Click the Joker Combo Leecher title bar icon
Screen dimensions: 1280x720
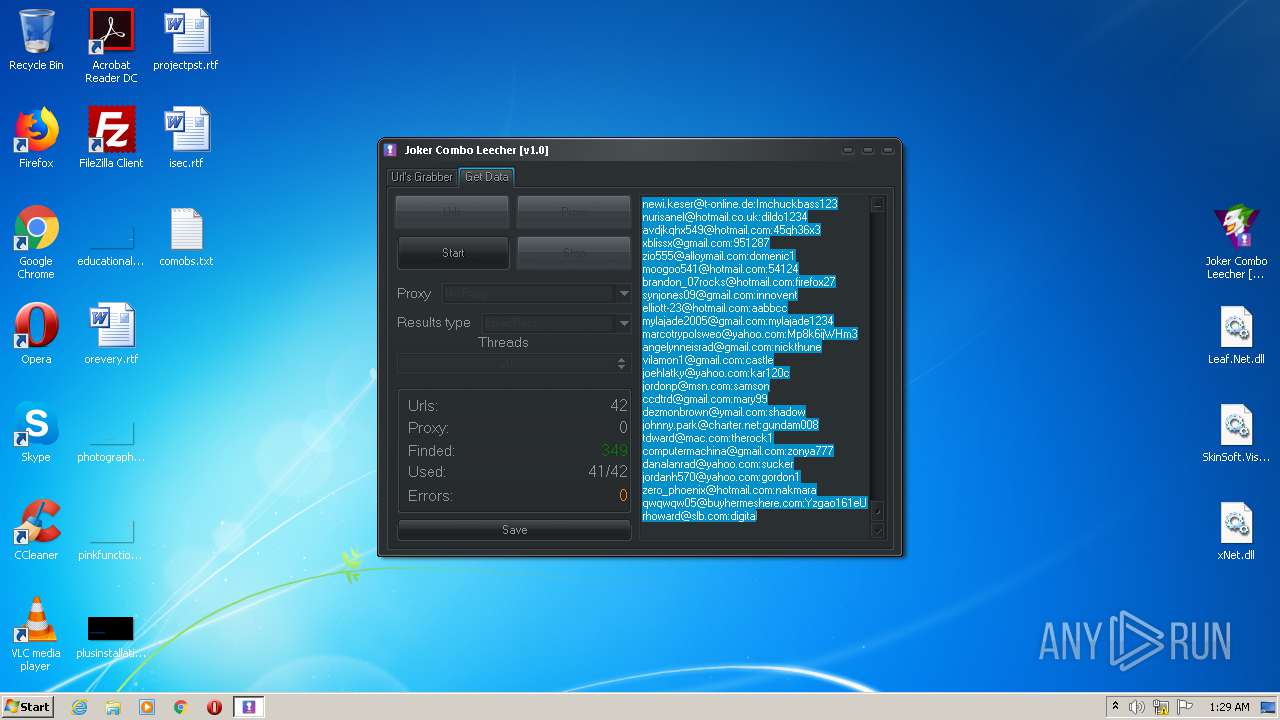click(391, 150)
